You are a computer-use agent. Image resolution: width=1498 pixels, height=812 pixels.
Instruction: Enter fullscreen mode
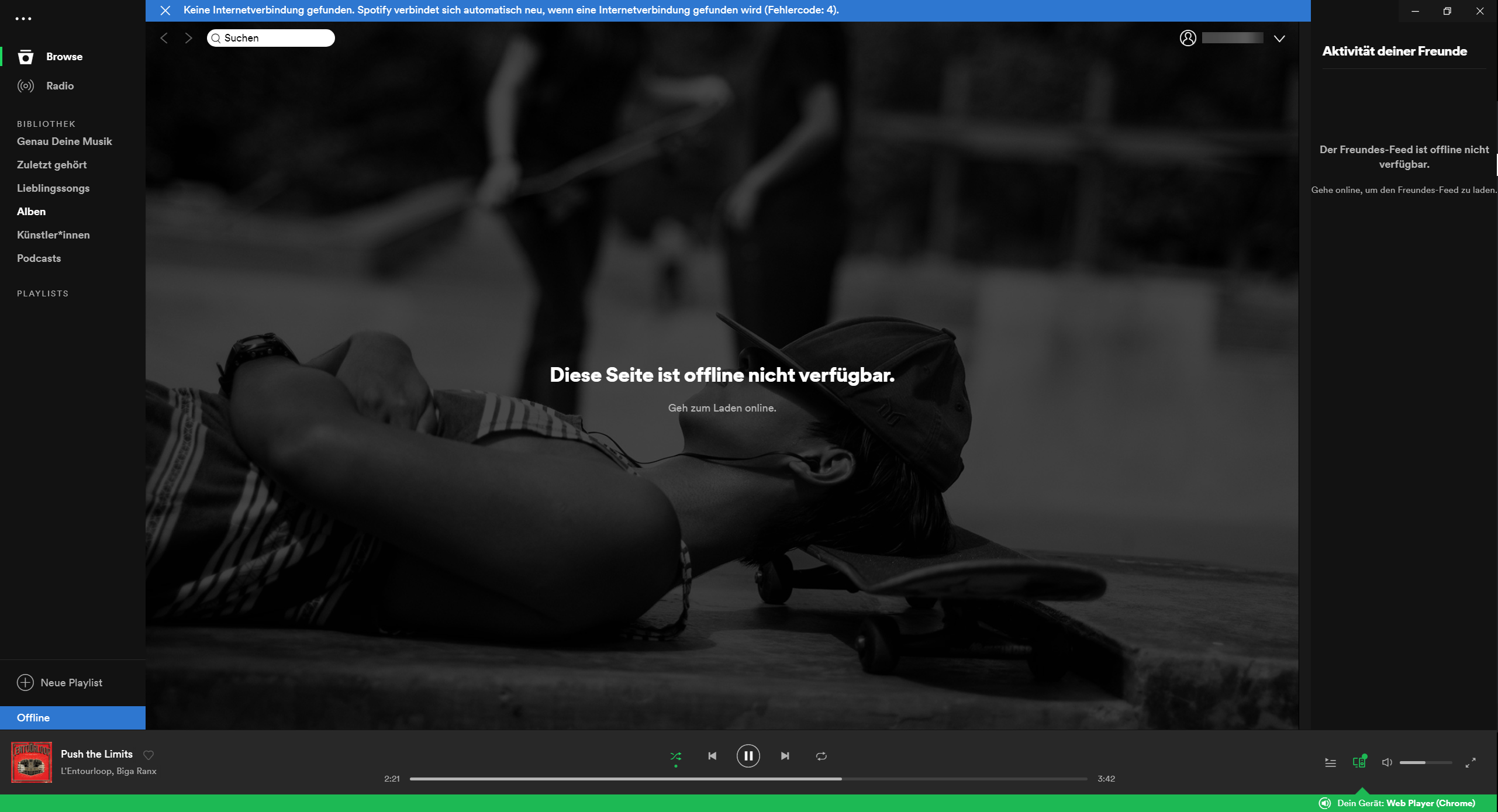(1470, 762)
